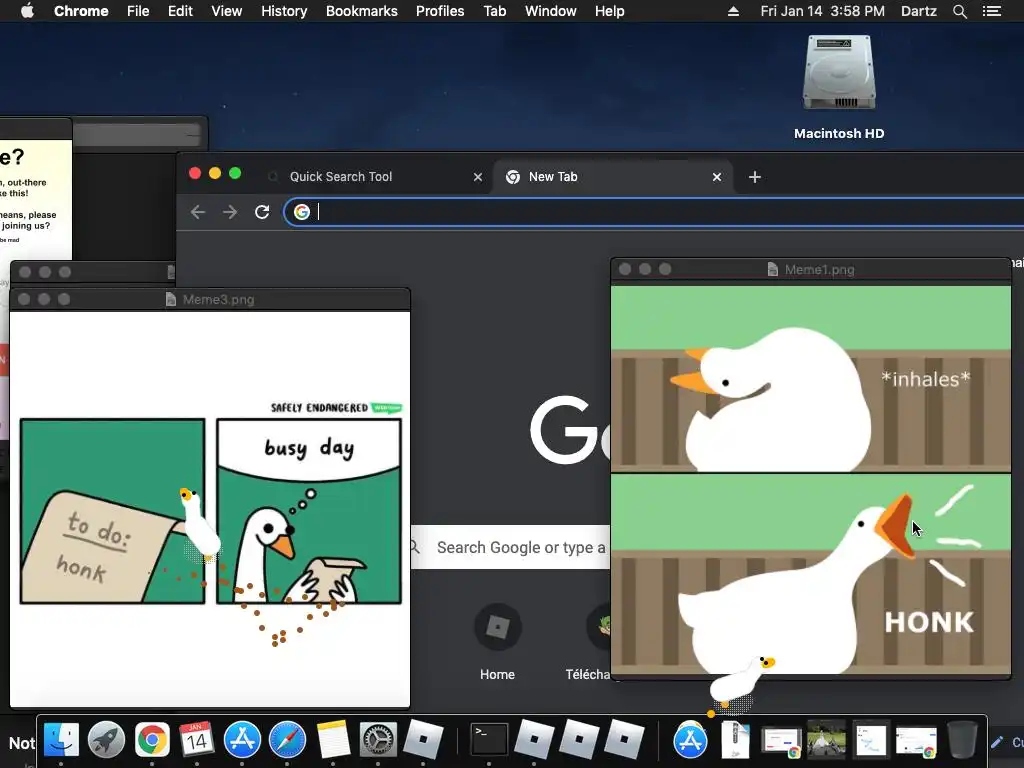Image resolution: width=1024 pixels, height=768 pixels.
Task: Open a new tab with plus button
Action: [754, 177]
